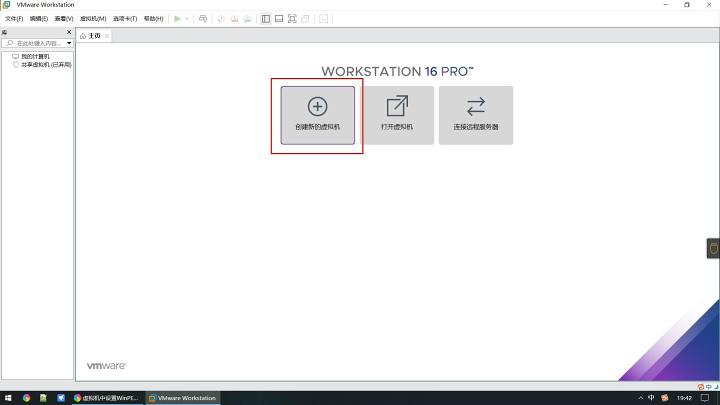Viewport: 720px width, 405px height.
Task: Click the taskbar clock showing 19:42
Action: (x=684, y=398)
